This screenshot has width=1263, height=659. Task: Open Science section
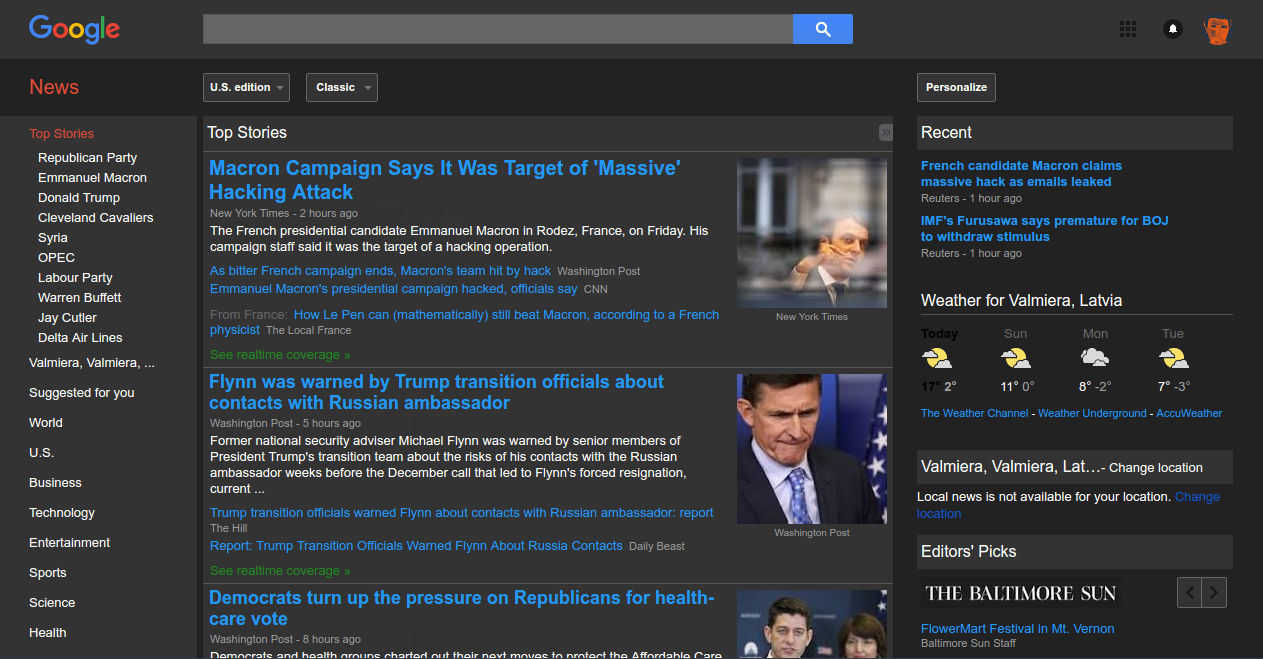[x=52, y=602]
